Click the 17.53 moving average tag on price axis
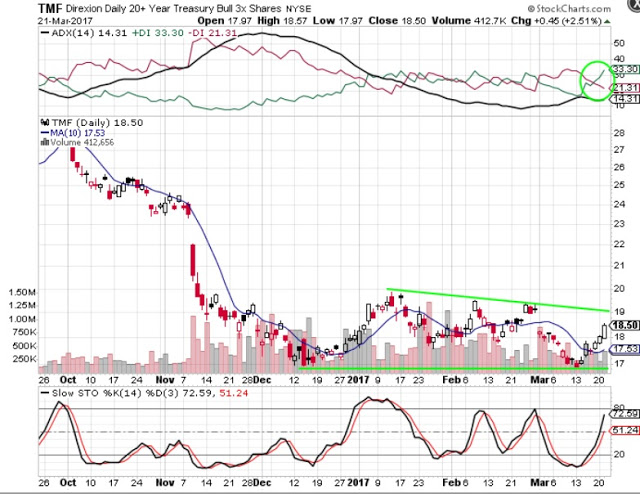 click(x=625, y=349)
